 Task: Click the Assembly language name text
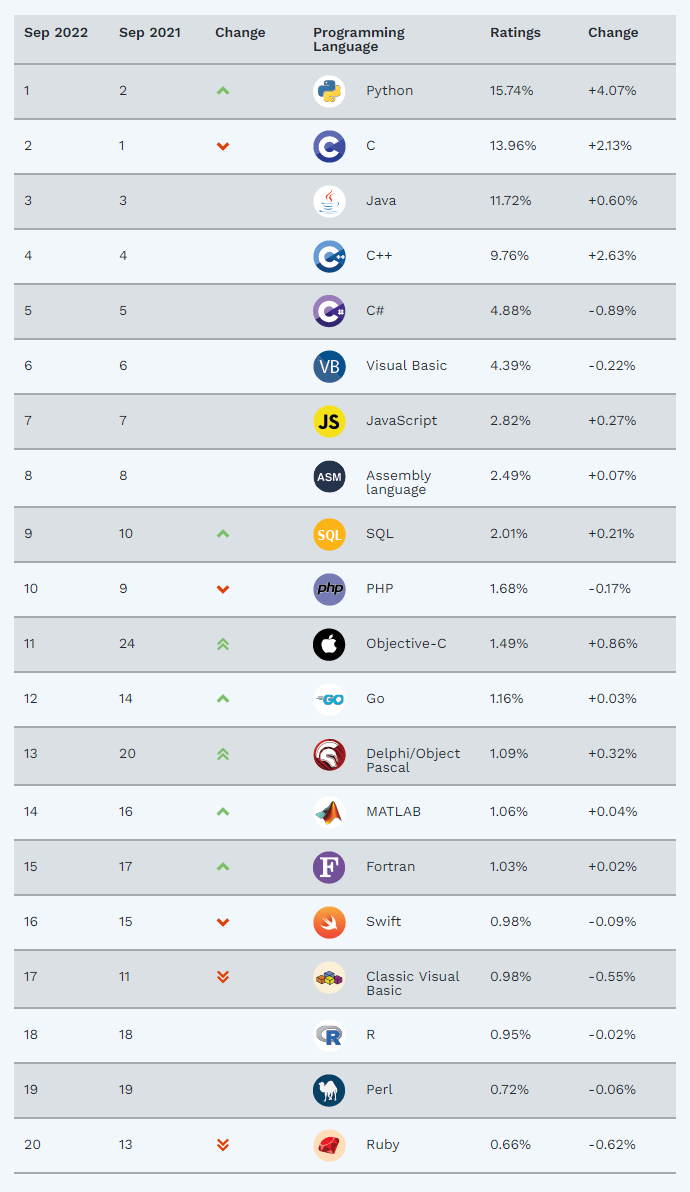(398, 482)
